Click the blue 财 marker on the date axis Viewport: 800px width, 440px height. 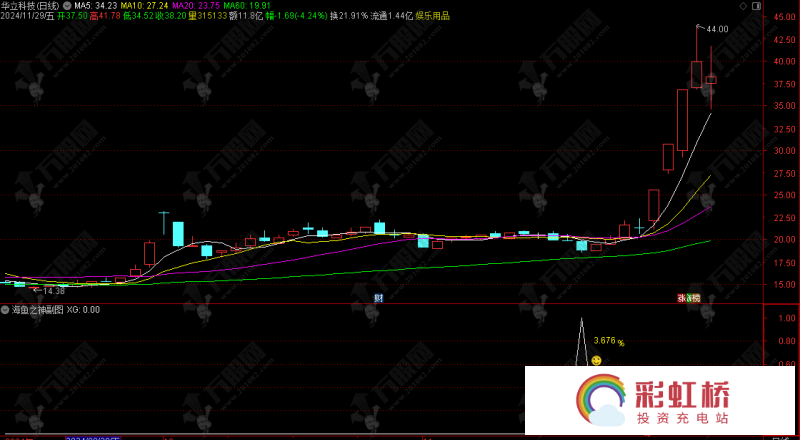tap(379, 298)
